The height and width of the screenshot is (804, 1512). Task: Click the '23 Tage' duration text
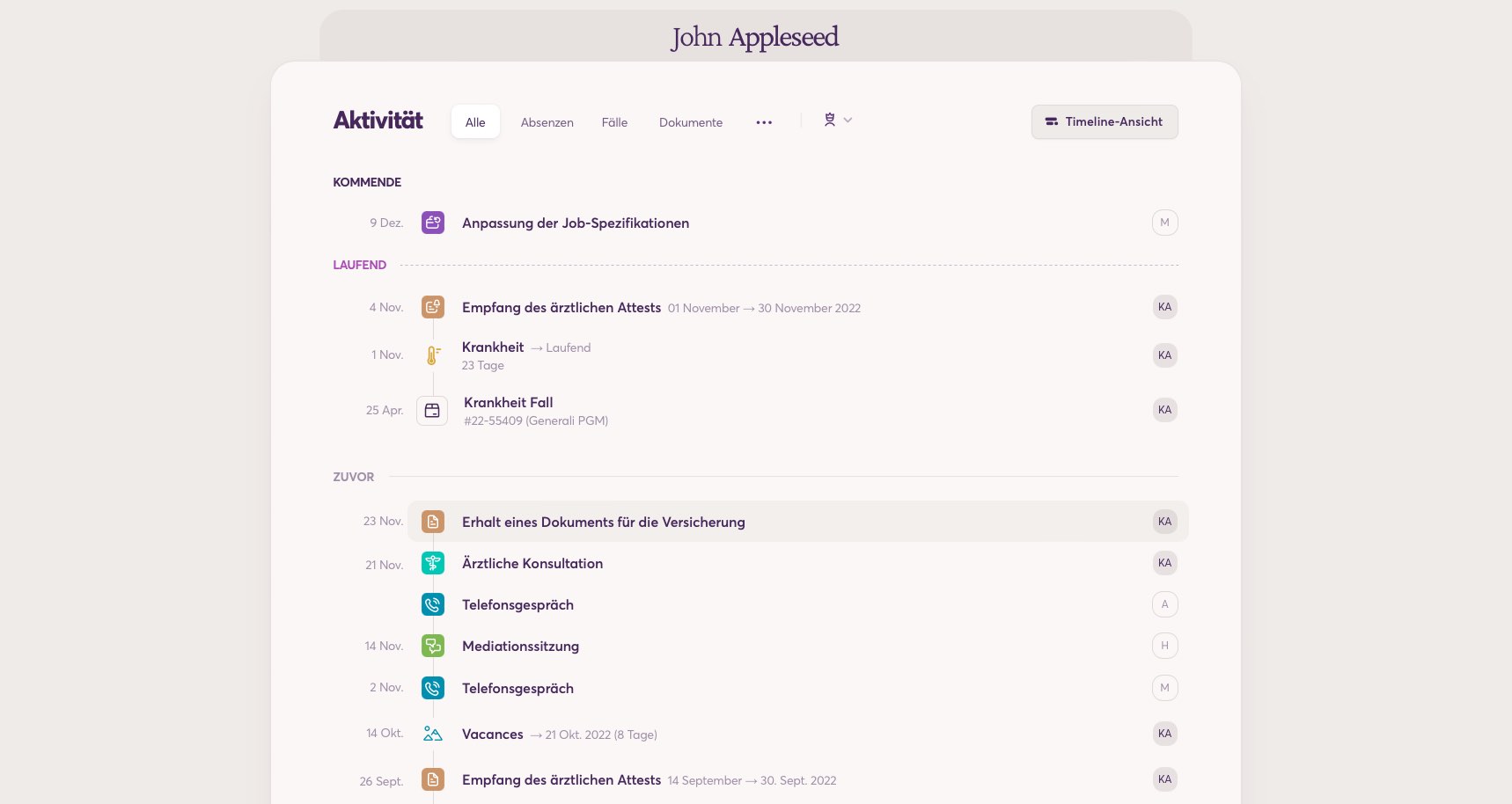(483, 366)
